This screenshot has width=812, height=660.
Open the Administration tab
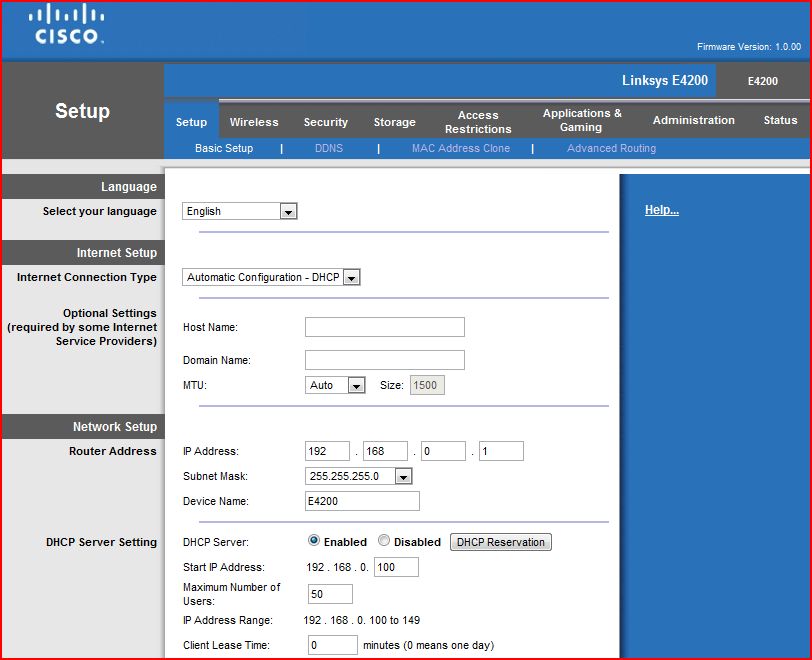tap(693, 120)
